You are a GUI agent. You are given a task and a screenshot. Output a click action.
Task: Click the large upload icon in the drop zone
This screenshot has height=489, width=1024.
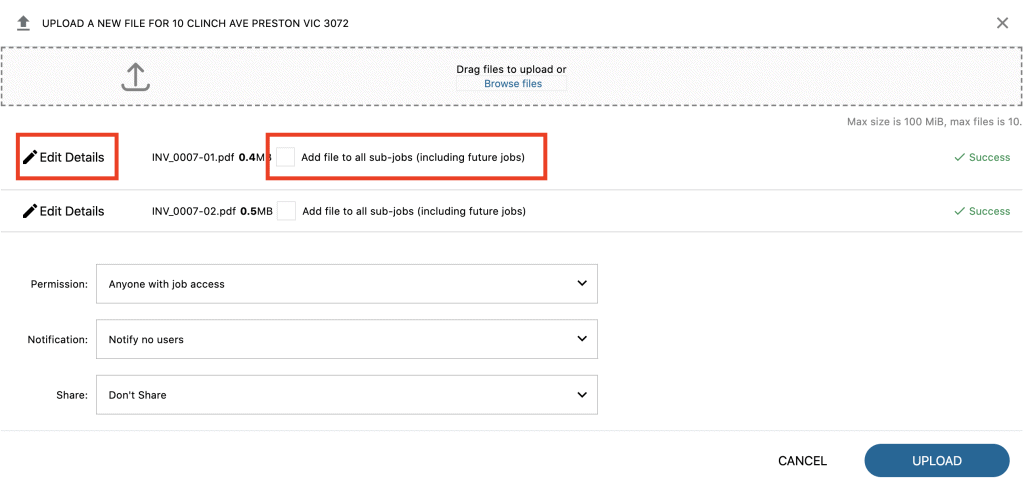pos(135,77)
